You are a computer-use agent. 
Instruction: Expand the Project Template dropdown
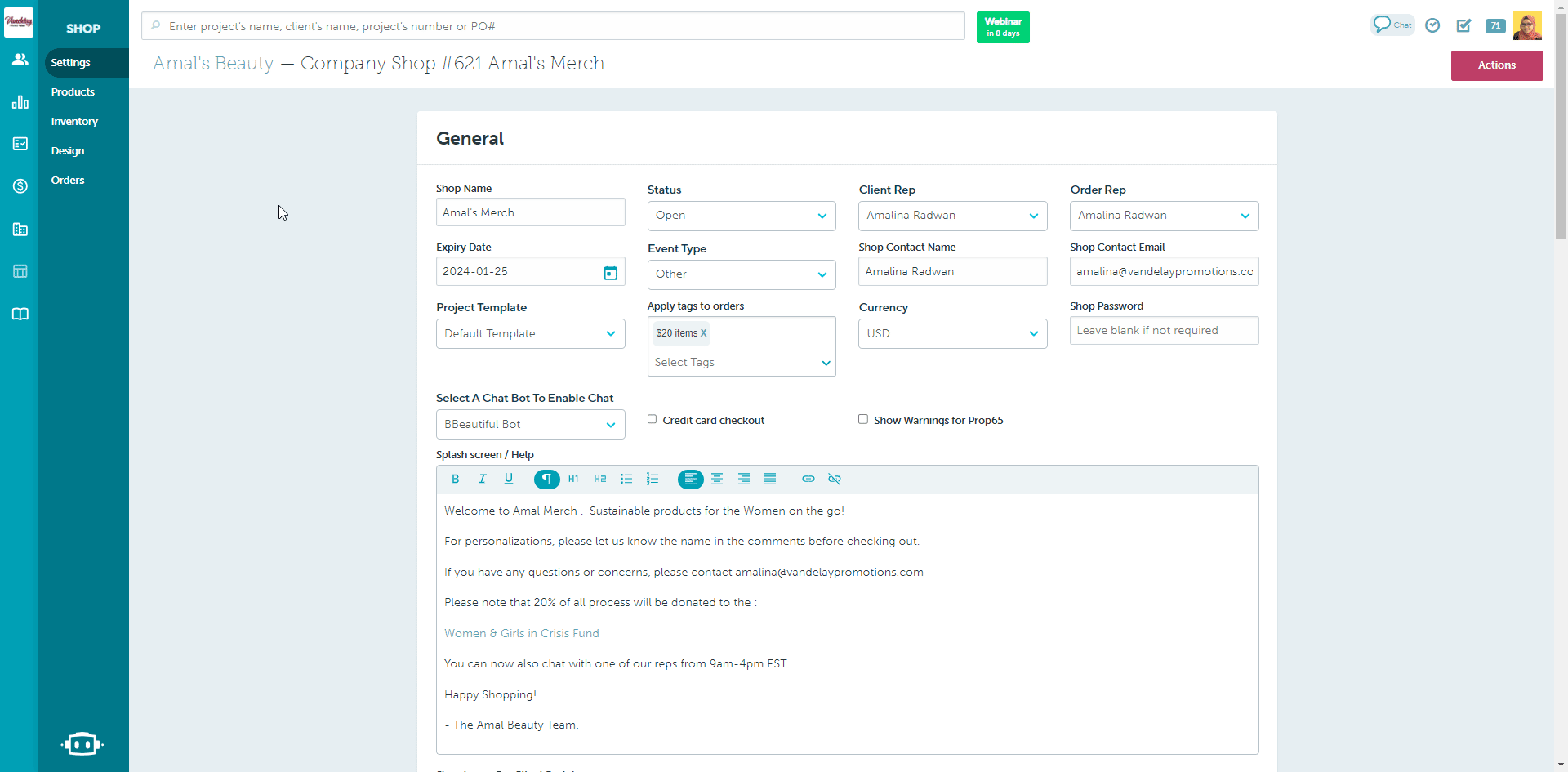point(530,334)
